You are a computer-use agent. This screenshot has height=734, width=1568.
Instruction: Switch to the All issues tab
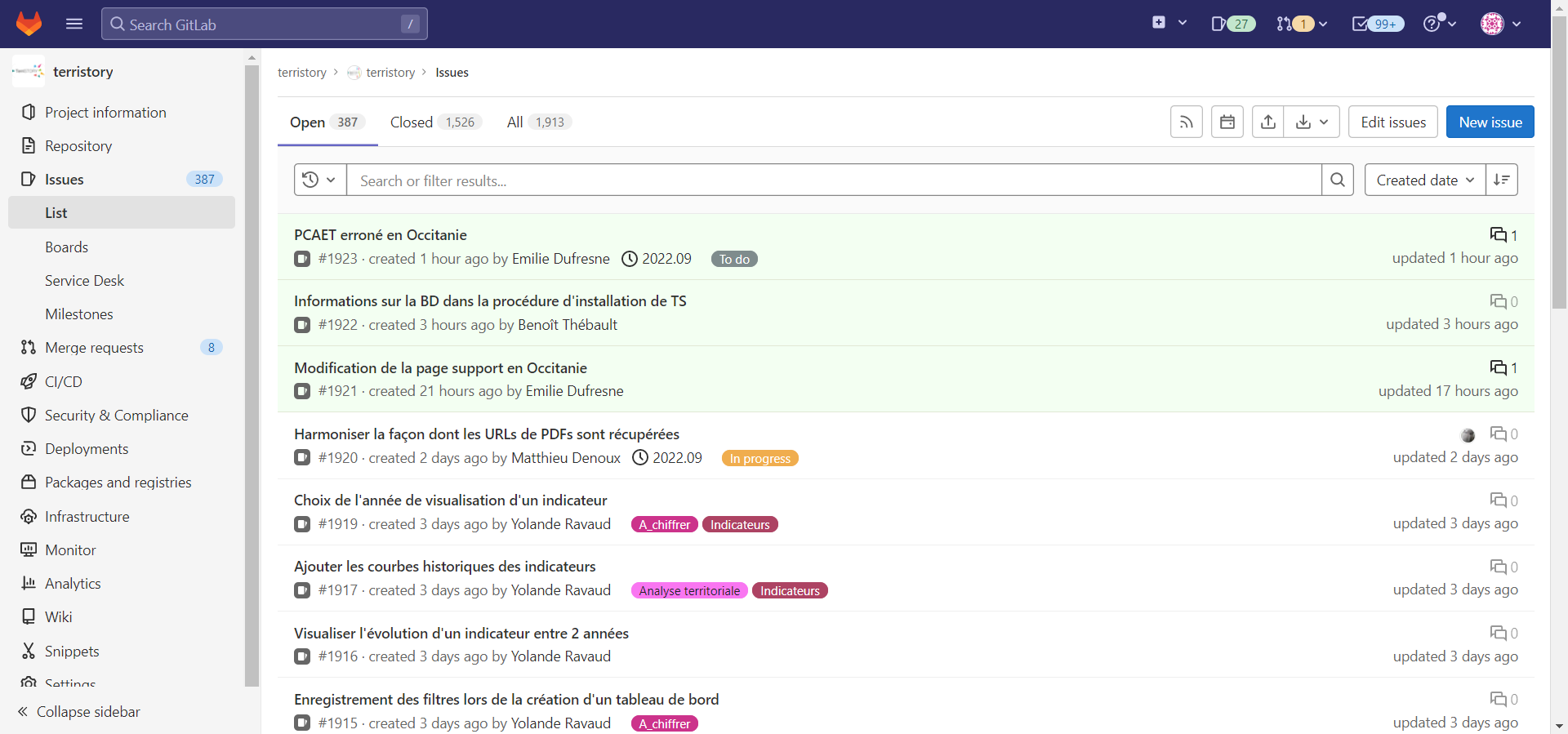click(538, 122)
